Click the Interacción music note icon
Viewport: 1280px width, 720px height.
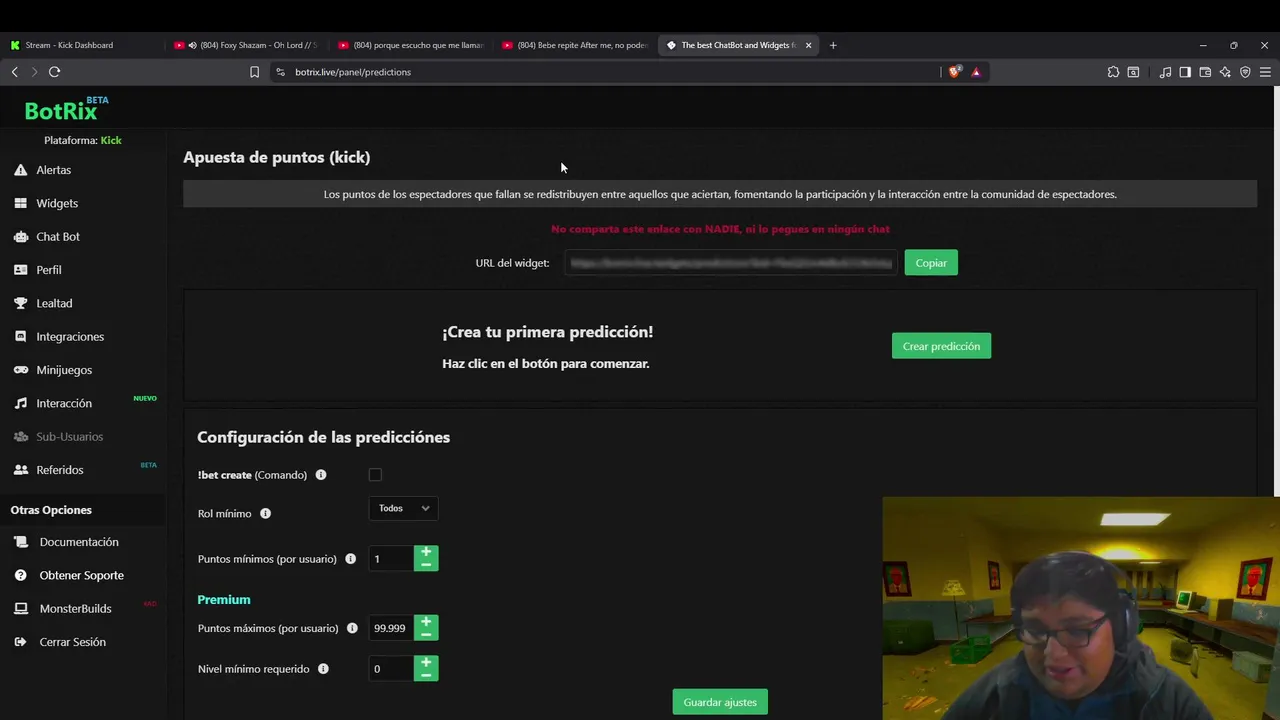[20, 403]
